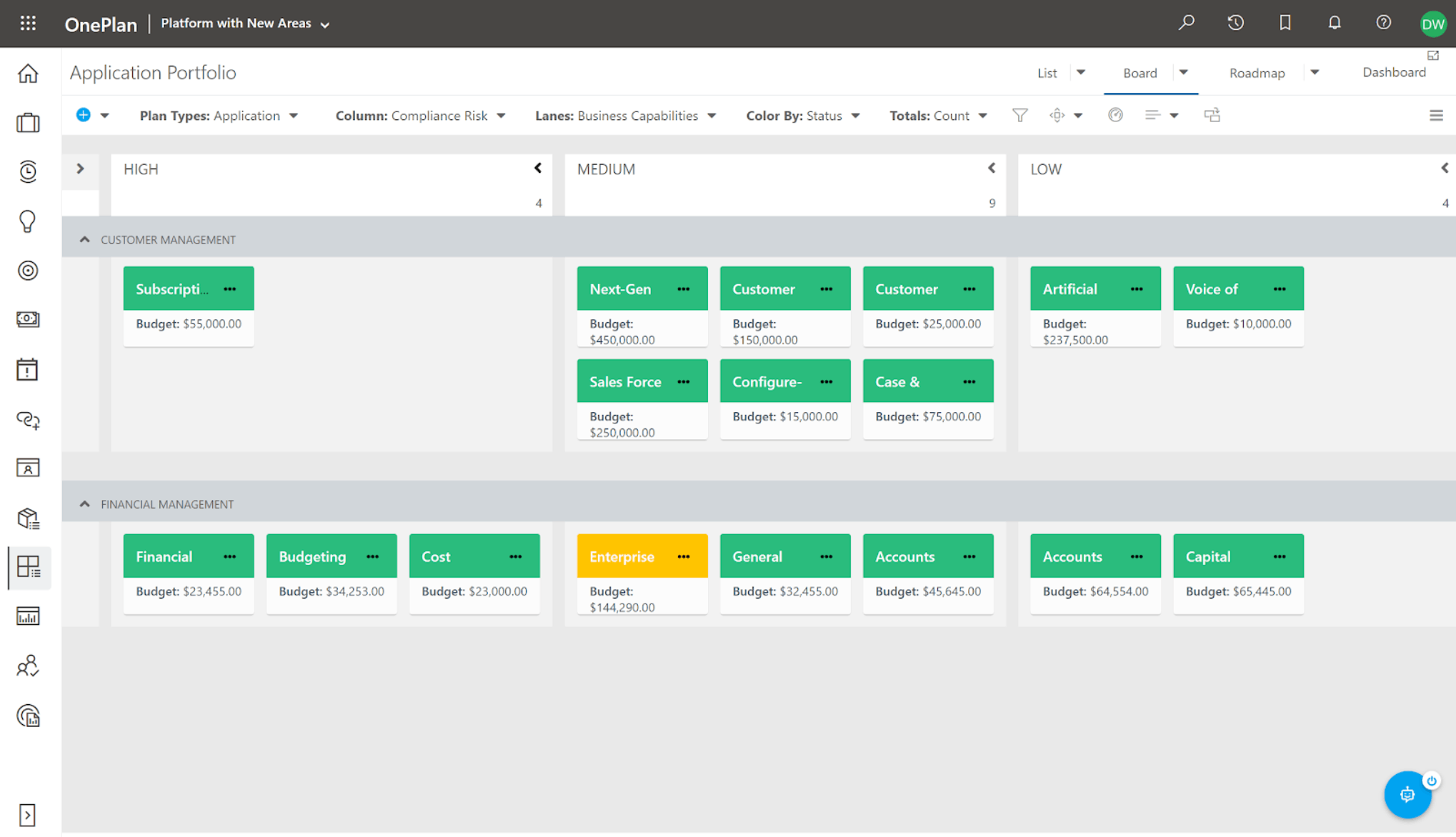Open the search magnifier in top bar
The height and width of the screenshot is (837, 1456).
coord(1186,23)
